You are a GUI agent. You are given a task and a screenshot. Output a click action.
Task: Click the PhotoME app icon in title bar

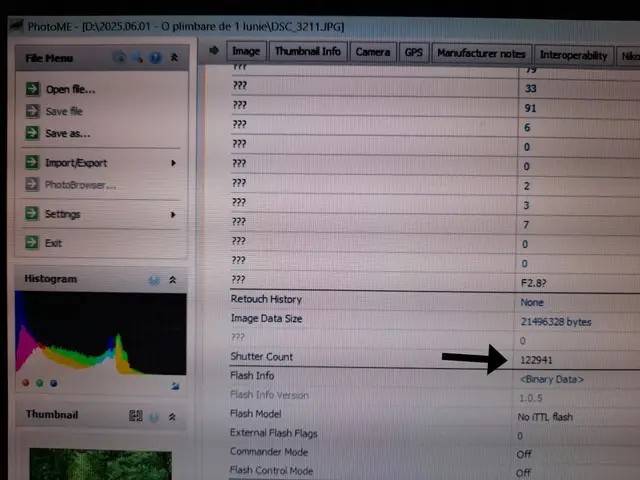(16, 26)
